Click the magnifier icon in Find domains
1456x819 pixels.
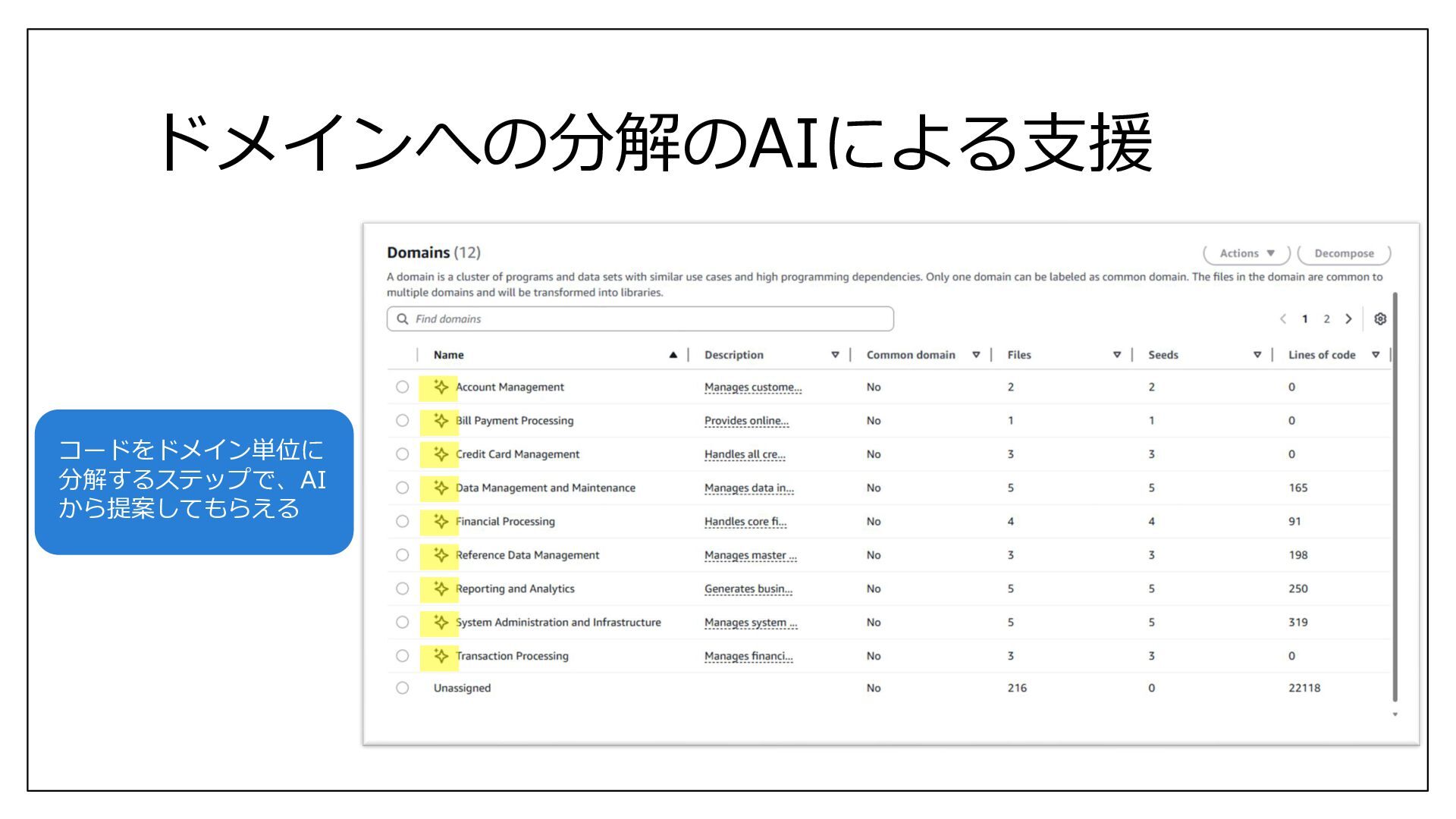(403, 319)
